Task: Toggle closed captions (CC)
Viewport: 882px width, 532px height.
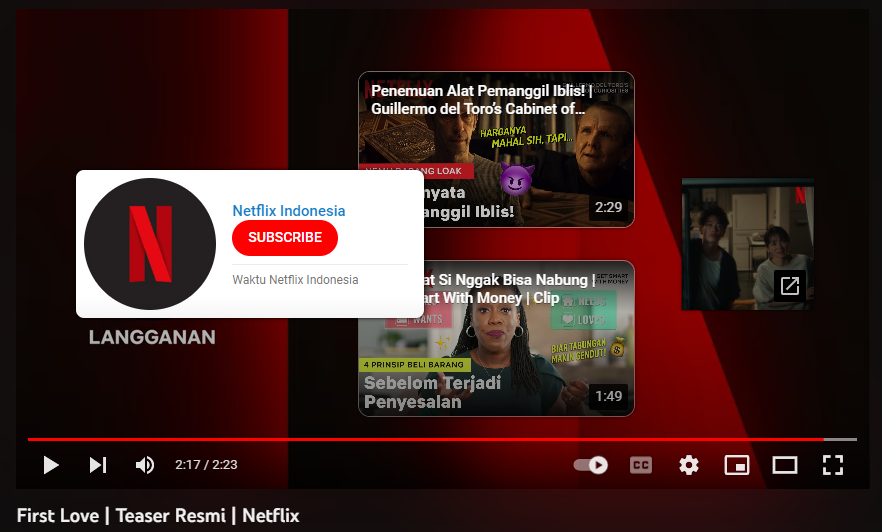Action: 641,465
